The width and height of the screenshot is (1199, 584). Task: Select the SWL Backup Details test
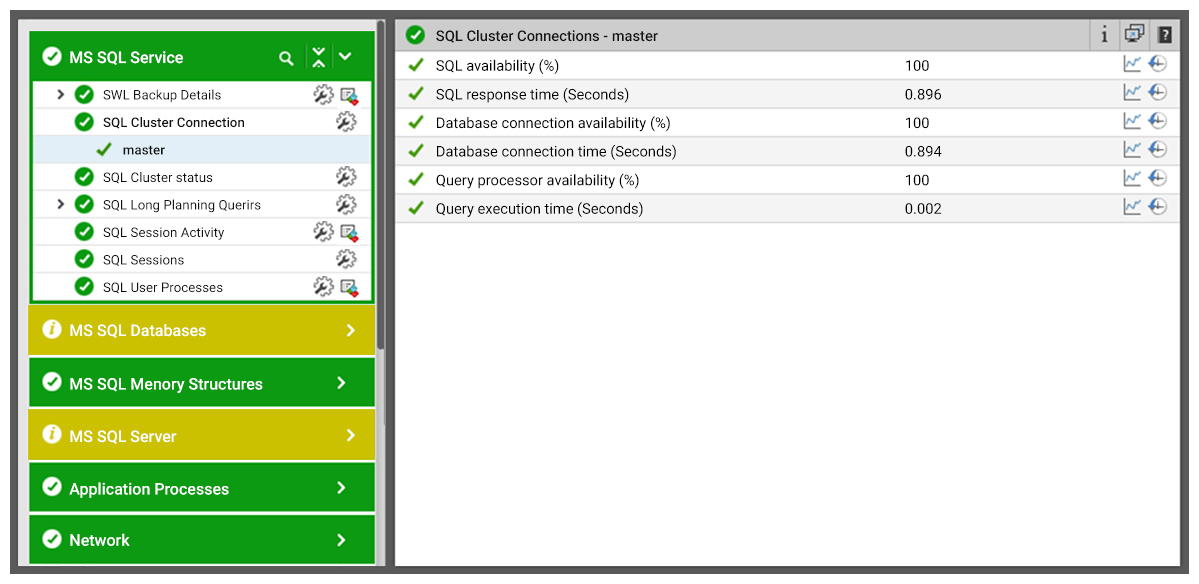point(162,95)
